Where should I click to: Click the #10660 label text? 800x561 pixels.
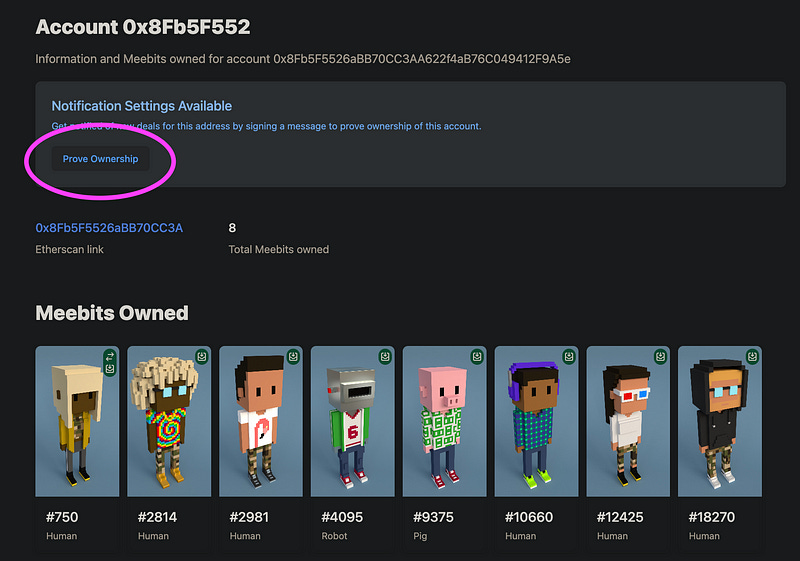[x=529, y=517]
